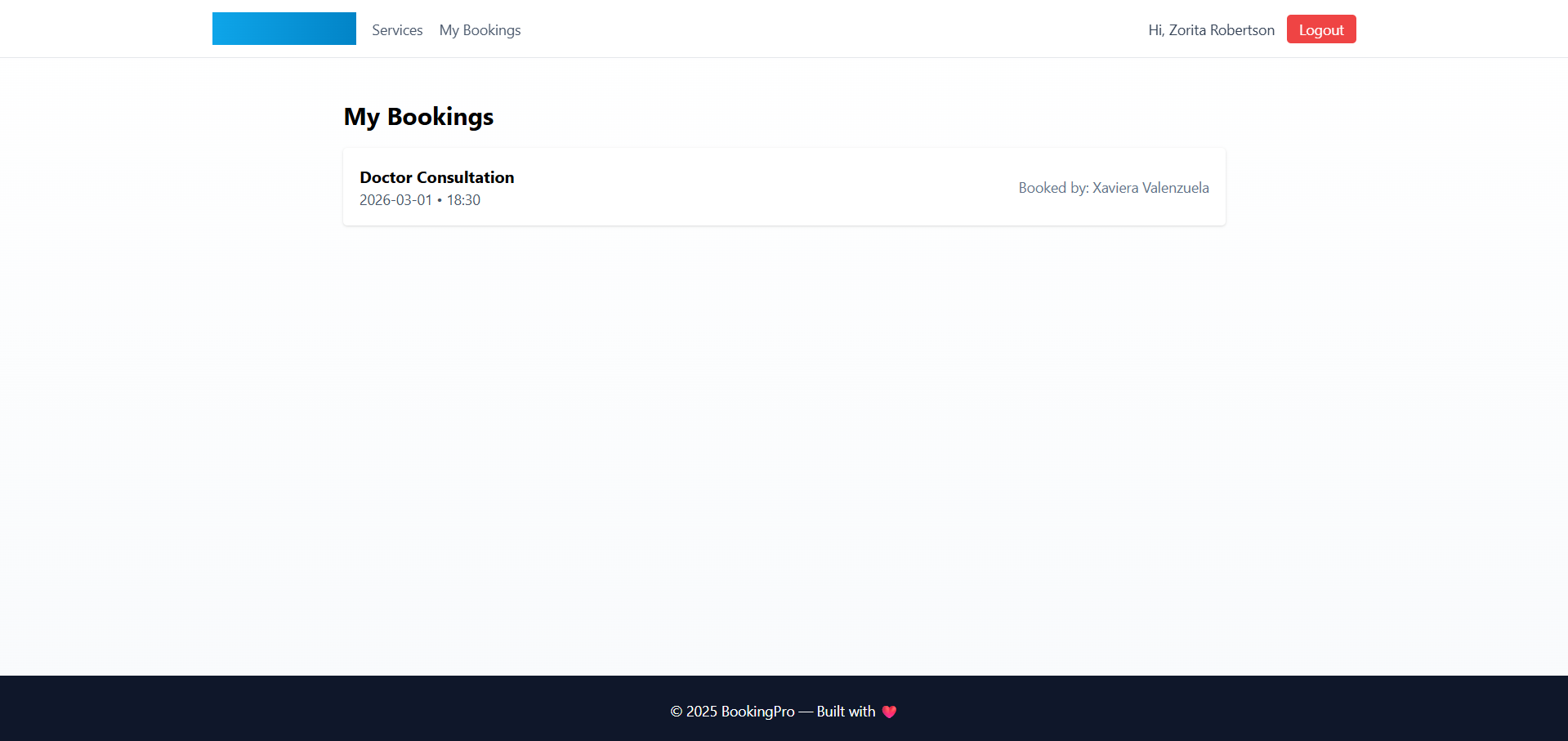
Task: Click the navbar logo to return home
Action: pos(284,28)
